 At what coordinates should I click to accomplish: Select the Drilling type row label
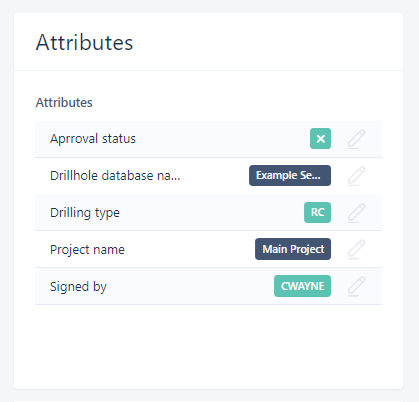[x=85, y=213]
